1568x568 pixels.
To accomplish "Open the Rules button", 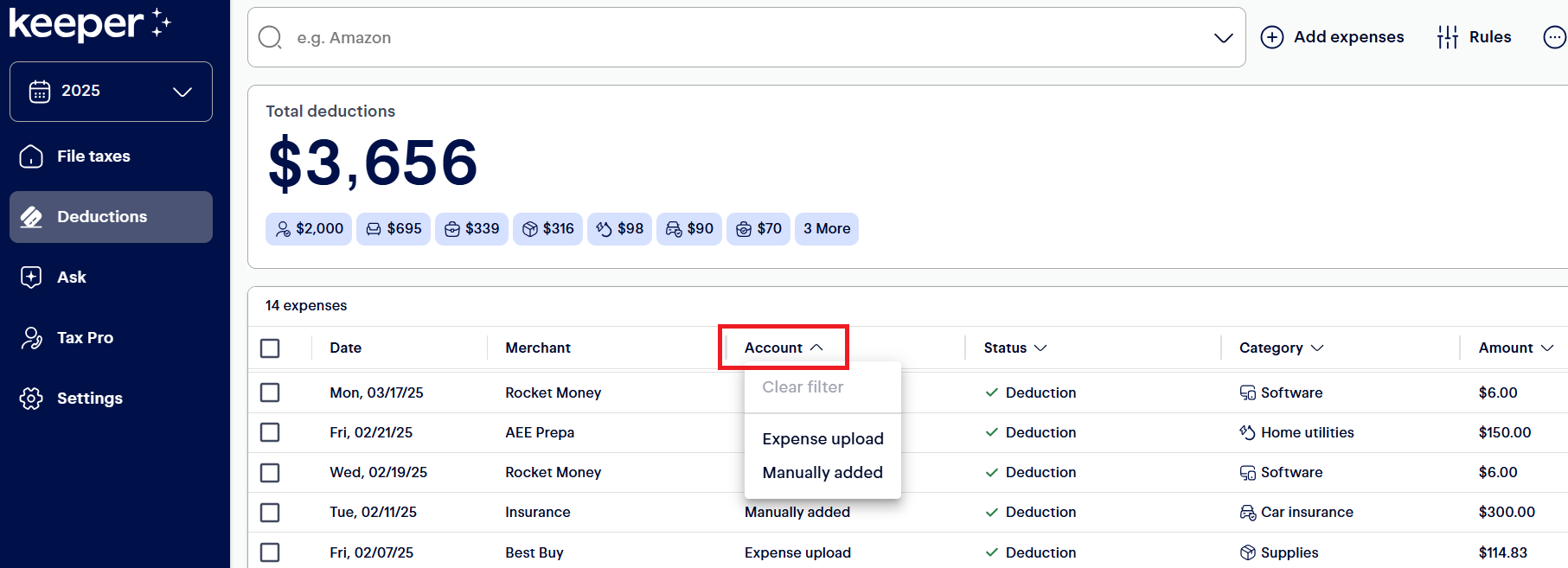I will [1475, 37].
